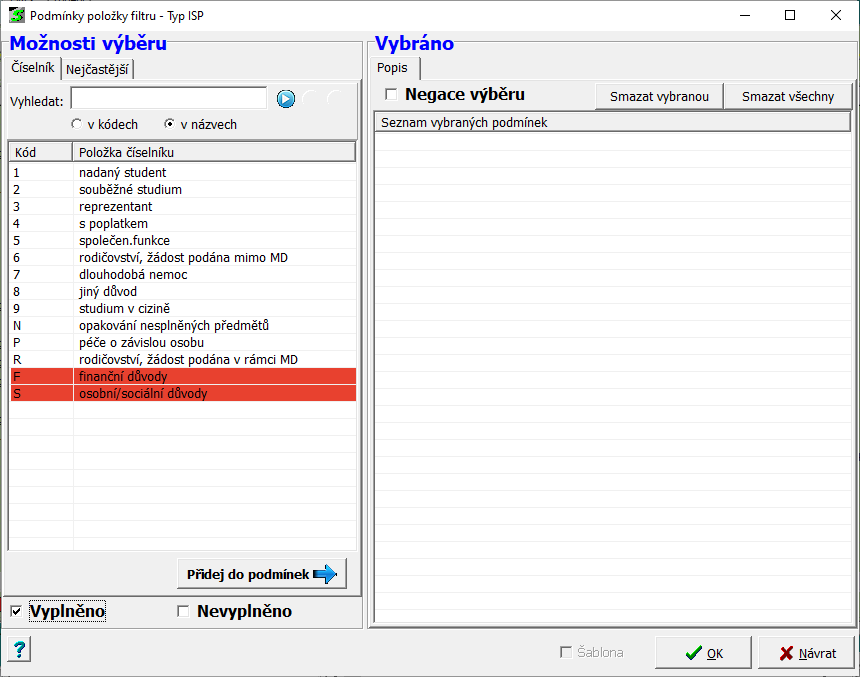Click the blue search arrow icon

[x=286, y=99]
